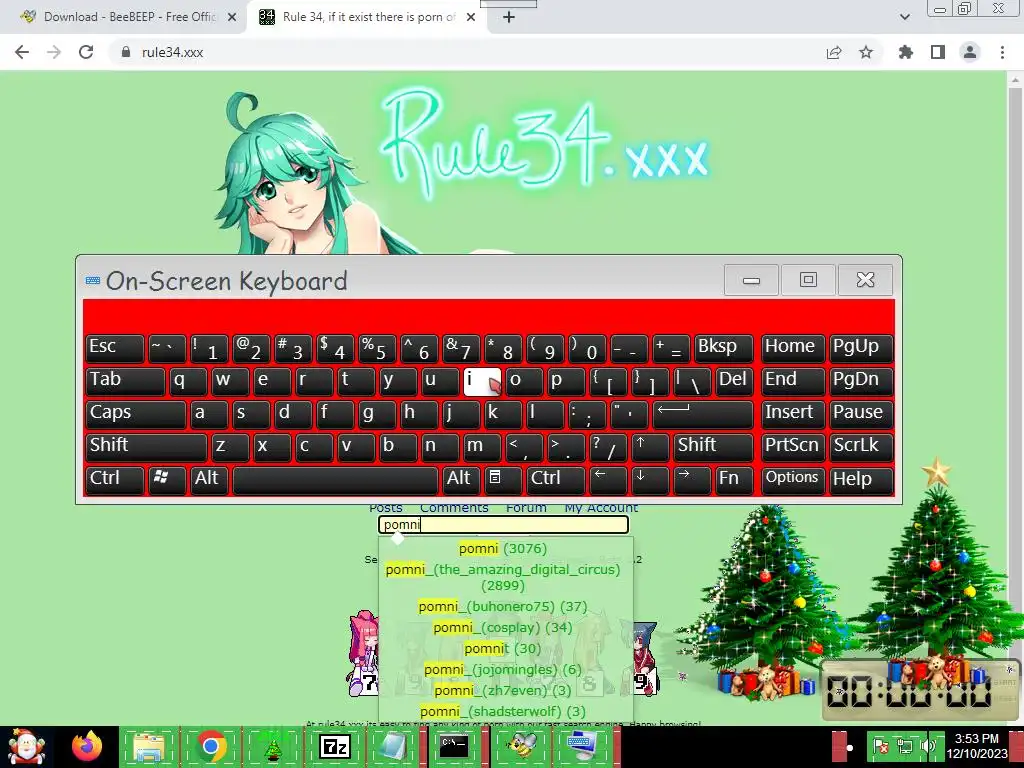Click the Del key on keyboard
This screenshot has width=1024, height=768.
click(734, 381)
